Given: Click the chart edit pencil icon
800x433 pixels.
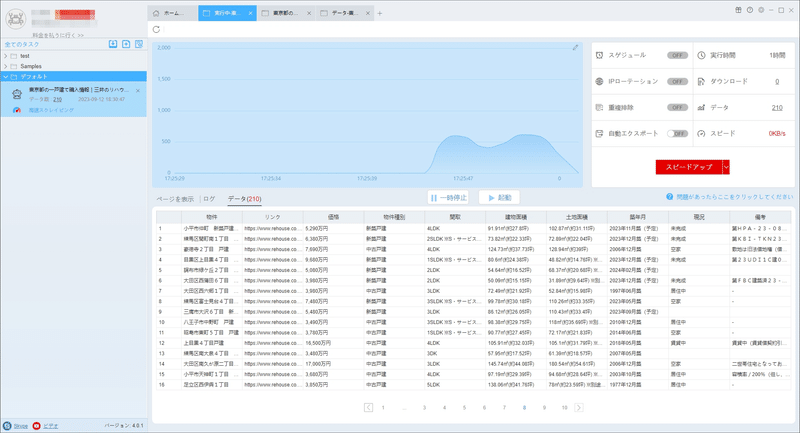Looking at the screenshot, I should click(575, 47).
